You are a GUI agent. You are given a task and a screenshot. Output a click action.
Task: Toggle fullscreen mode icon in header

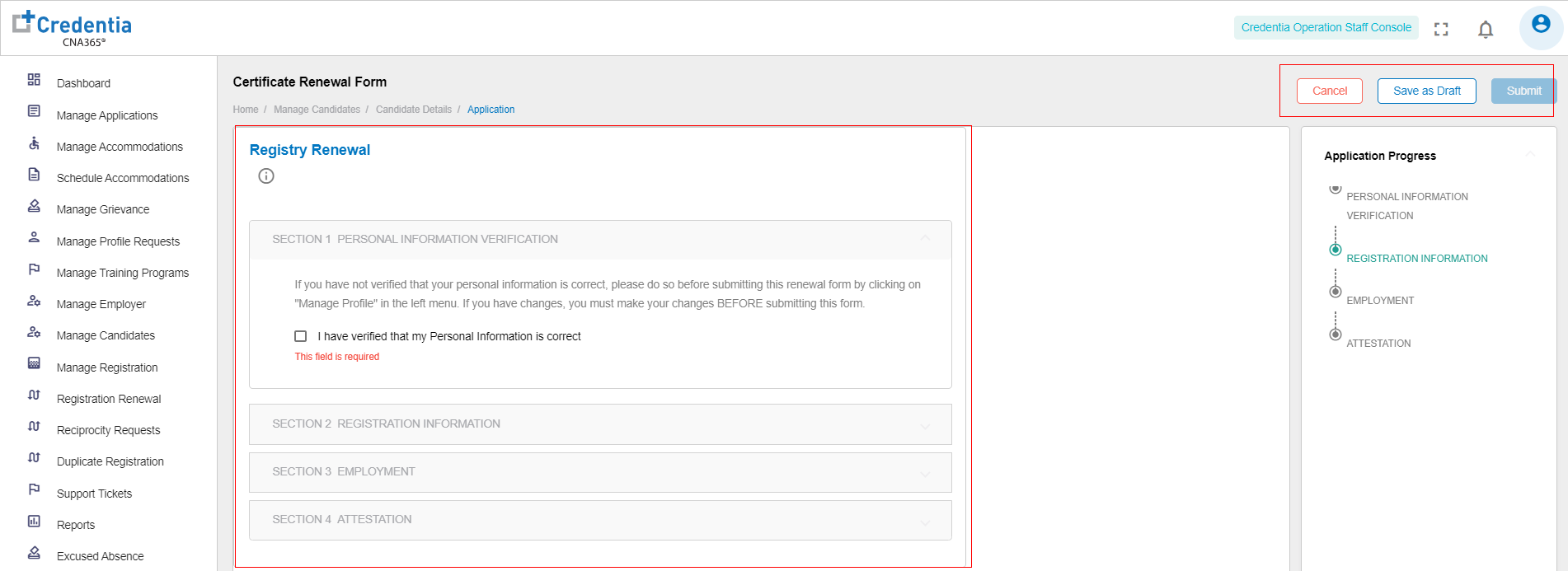[x=1441, y=29]
